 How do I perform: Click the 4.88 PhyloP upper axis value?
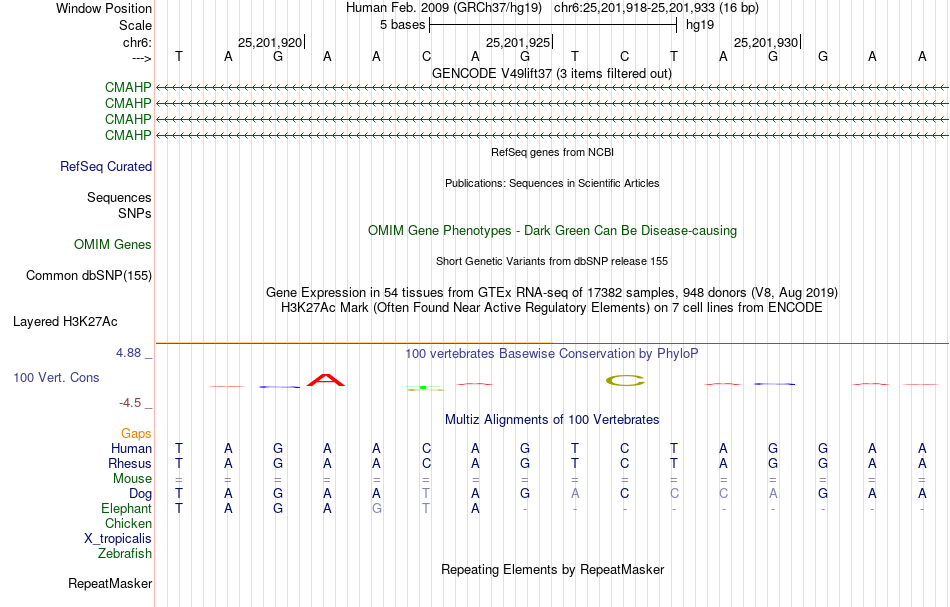(x=128, y=353)
